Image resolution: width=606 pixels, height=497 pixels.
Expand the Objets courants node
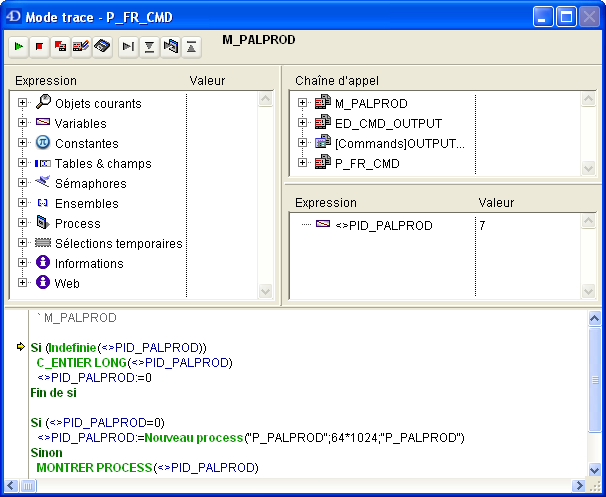pyautogui.click(x=22, y=103)
